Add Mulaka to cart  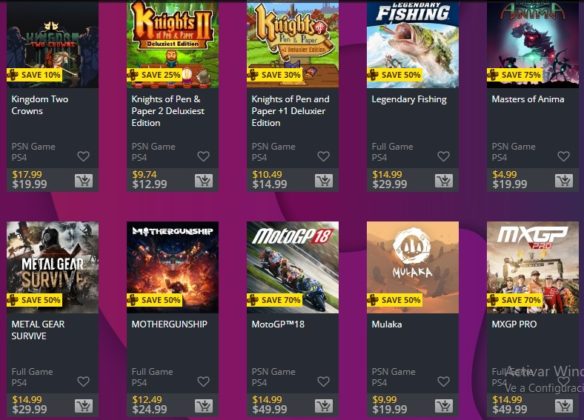(x=444, y=406)
